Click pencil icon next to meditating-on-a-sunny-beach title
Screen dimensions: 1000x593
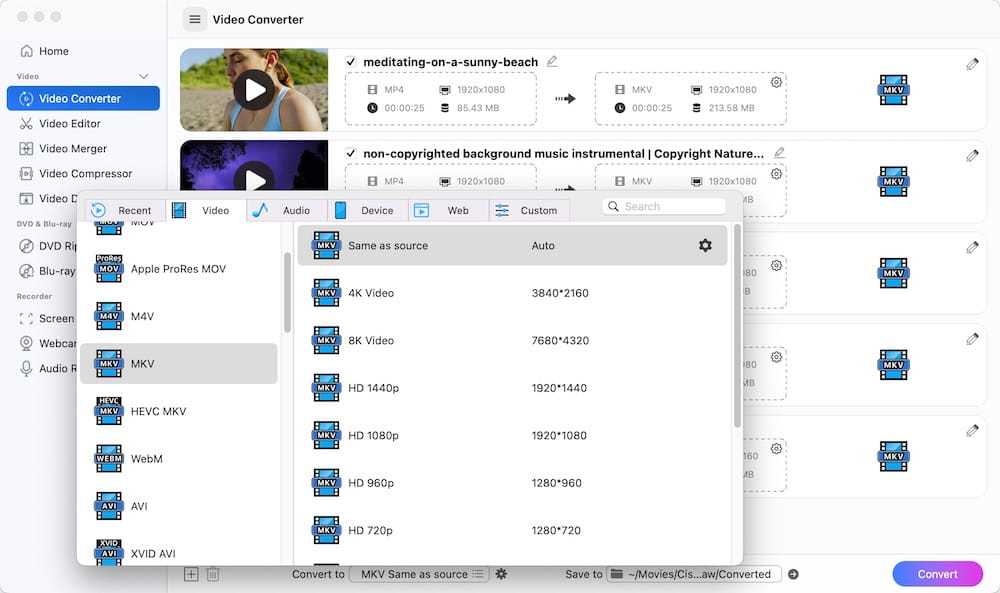[x=552, y=61]
